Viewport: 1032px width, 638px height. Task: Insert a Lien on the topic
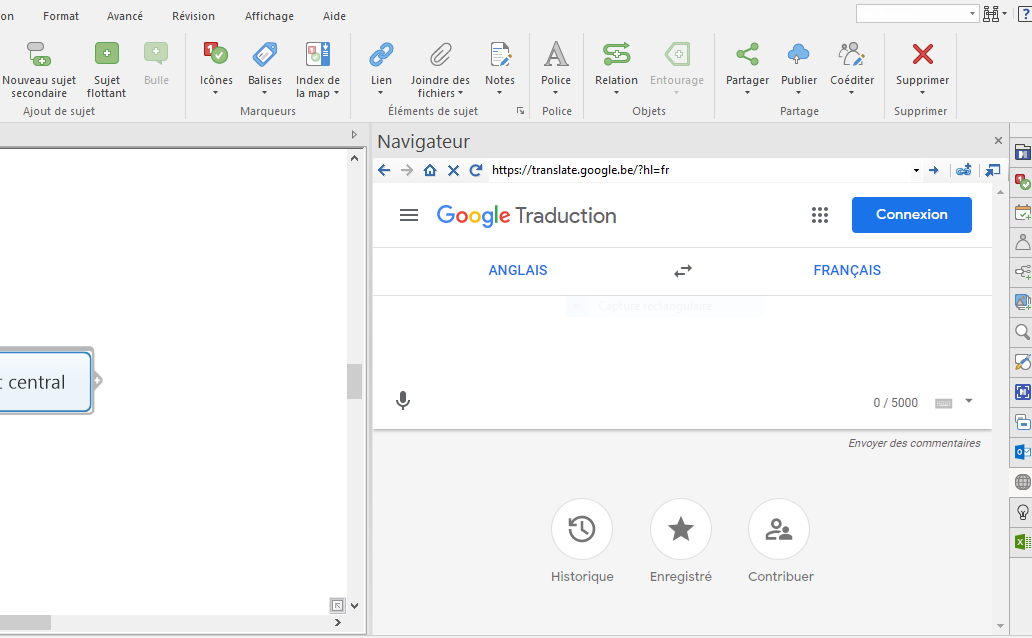[381, 54]
